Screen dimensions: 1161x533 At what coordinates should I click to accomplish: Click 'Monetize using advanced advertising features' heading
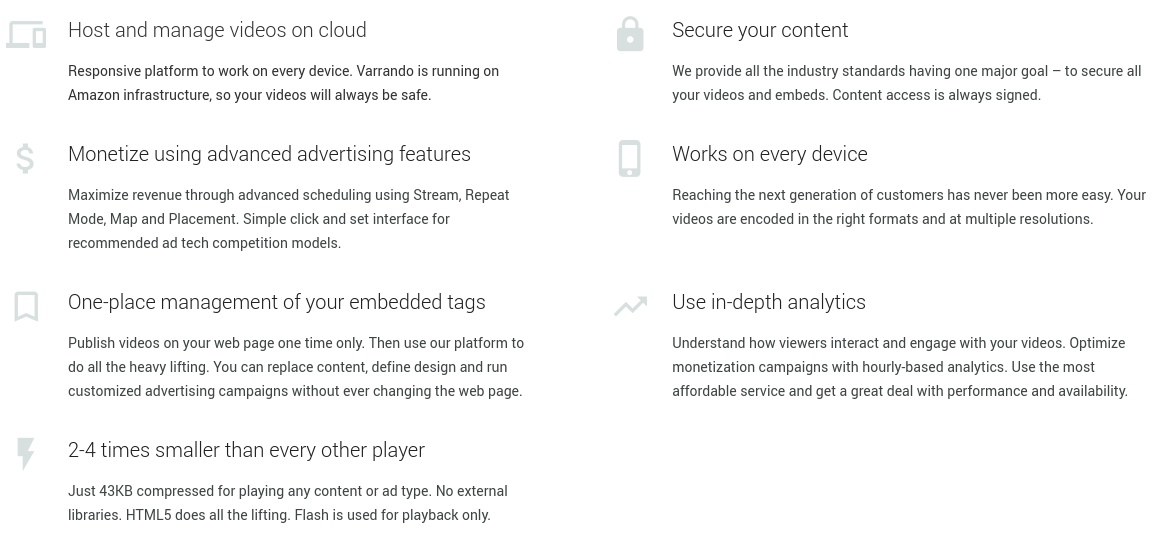[269, 154]
